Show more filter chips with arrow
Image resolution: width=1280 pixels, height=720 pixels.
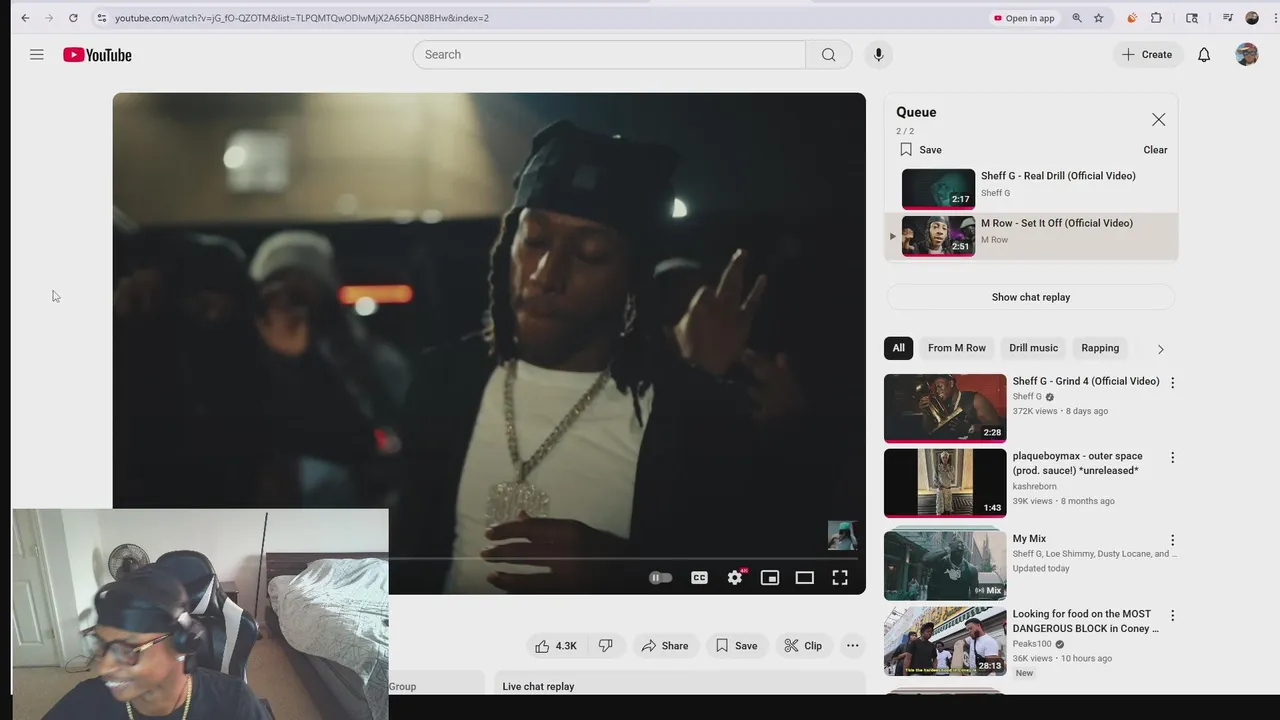point(1160,349)
